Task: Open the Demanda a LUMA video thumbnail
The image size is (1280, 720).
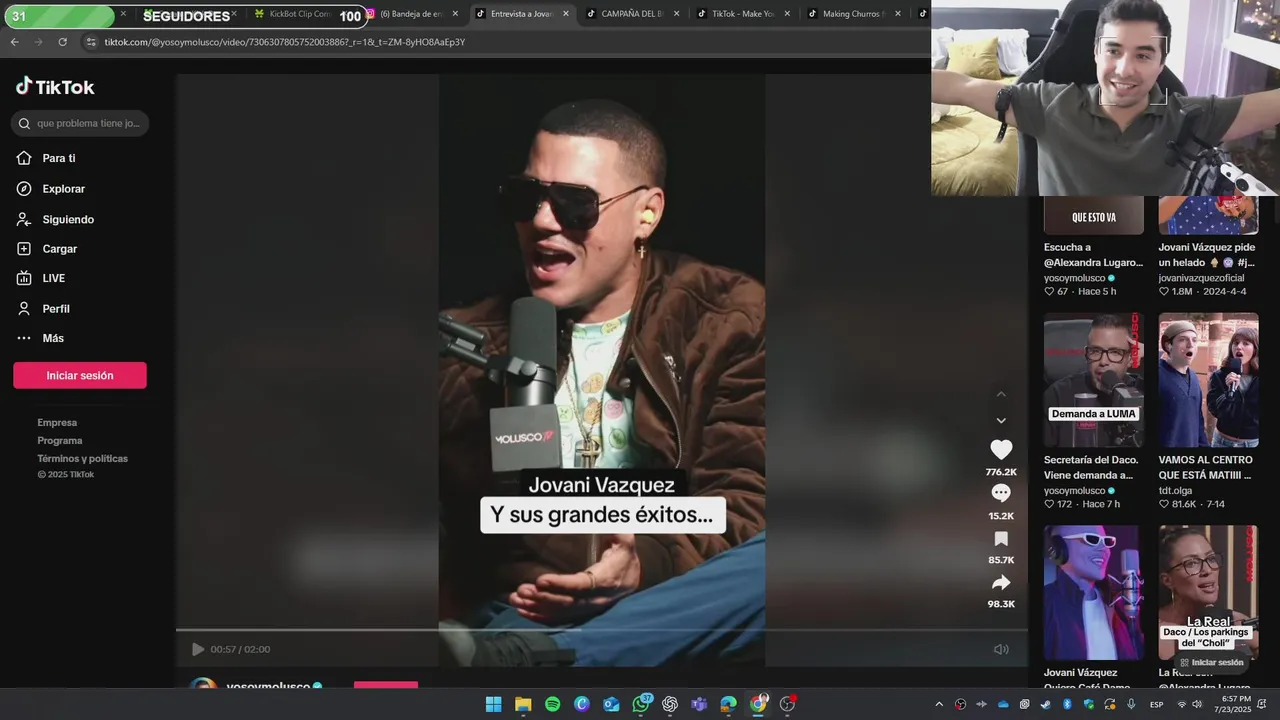Action: point(1094,380)
